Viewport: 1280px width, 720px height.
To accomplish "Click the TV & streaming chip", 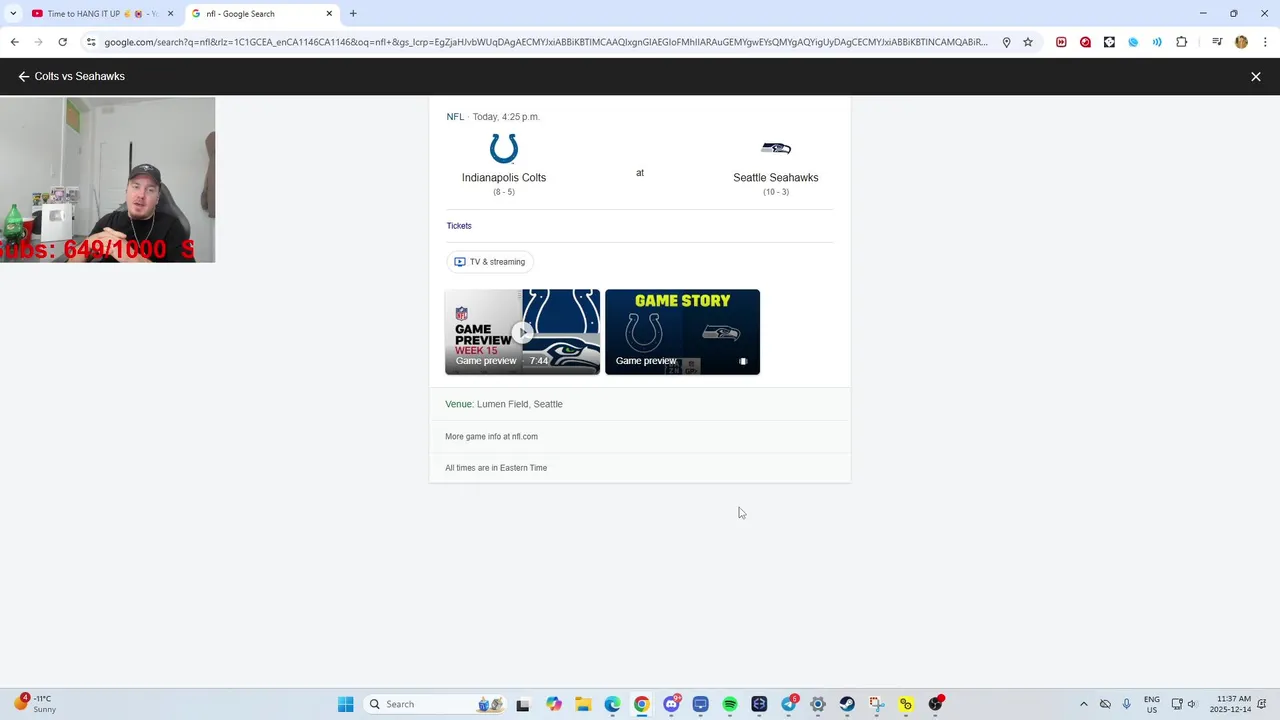I will click(490, 262).
